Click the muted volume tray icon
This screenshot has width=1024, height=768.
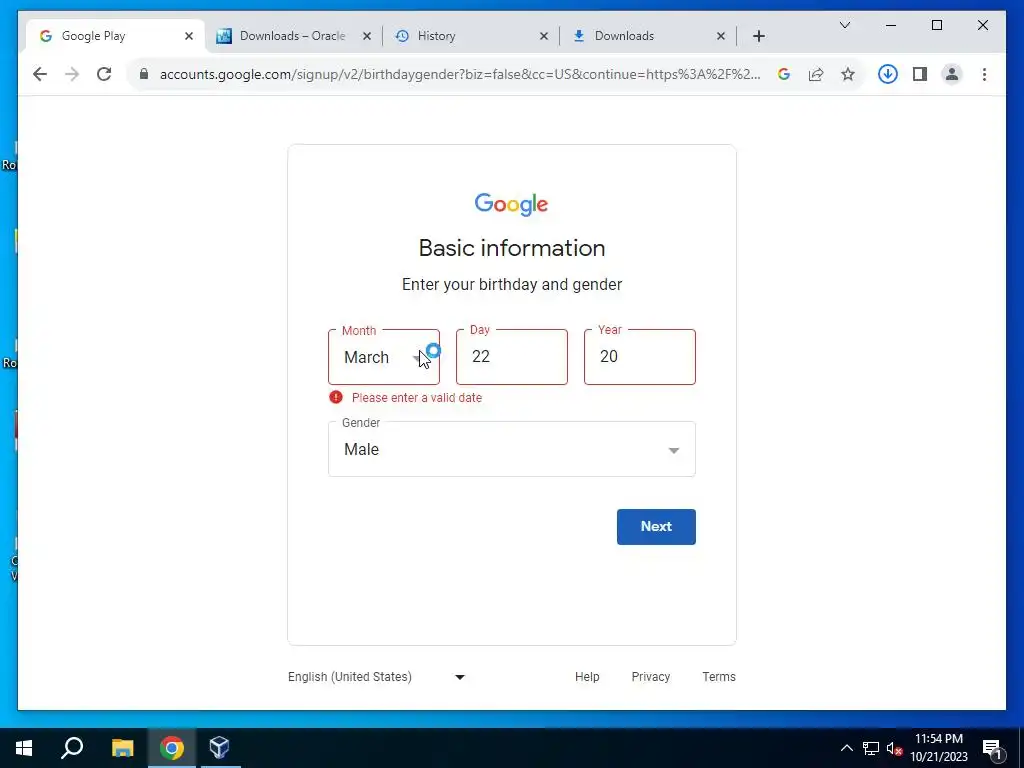pyautogui.click(x=894, y=749)
